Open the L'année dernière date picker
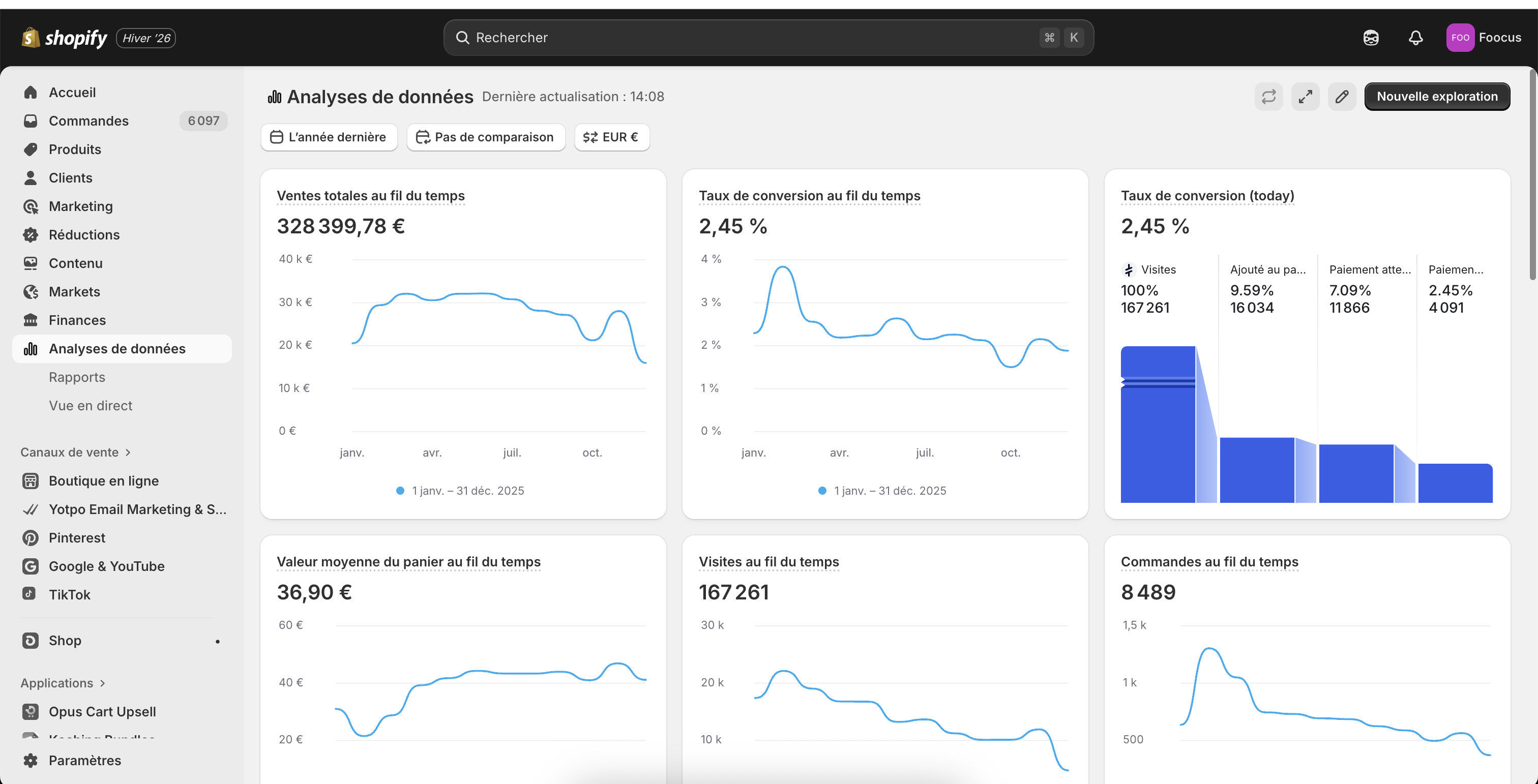Screen dimensions: 1538x784 (x=329, y=137)
